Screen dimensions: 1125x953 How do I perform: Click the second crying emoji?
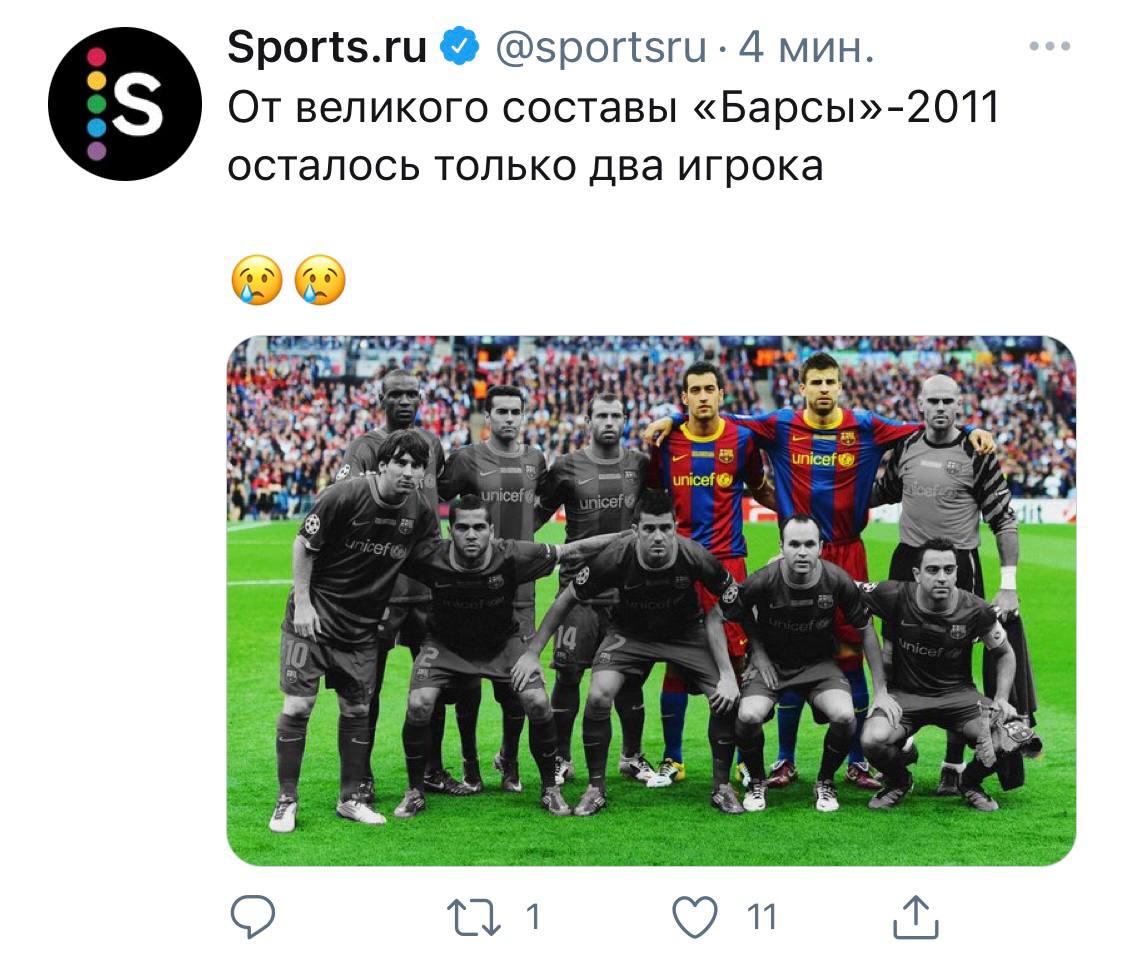point(320,280)
